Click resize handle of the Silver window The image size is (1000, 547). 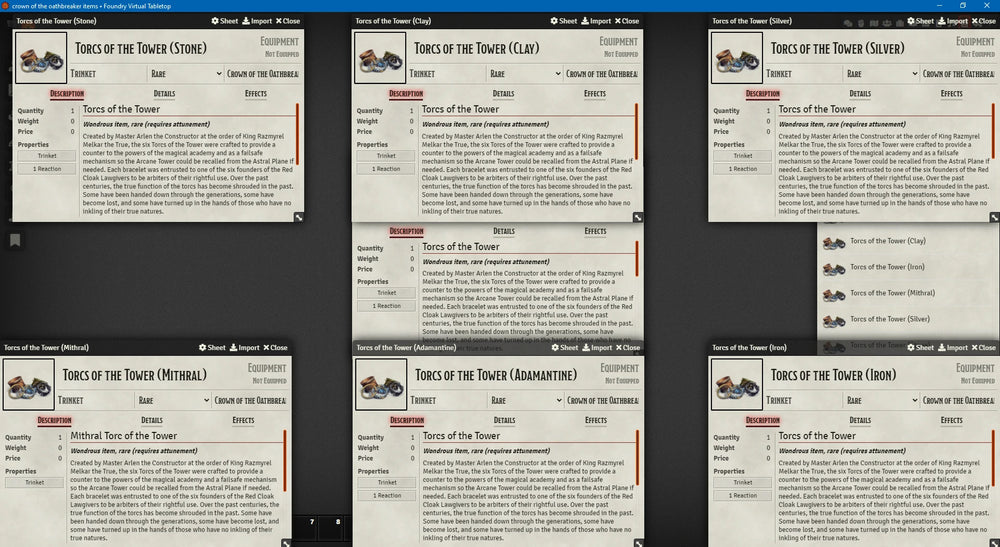(994, 216)
